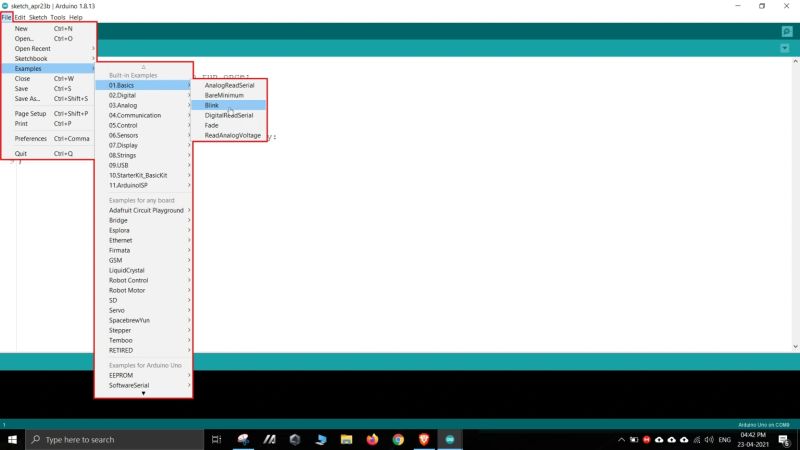800x450 pixels.
Task: Choose Save from the File menu
Action: (48, 89)
